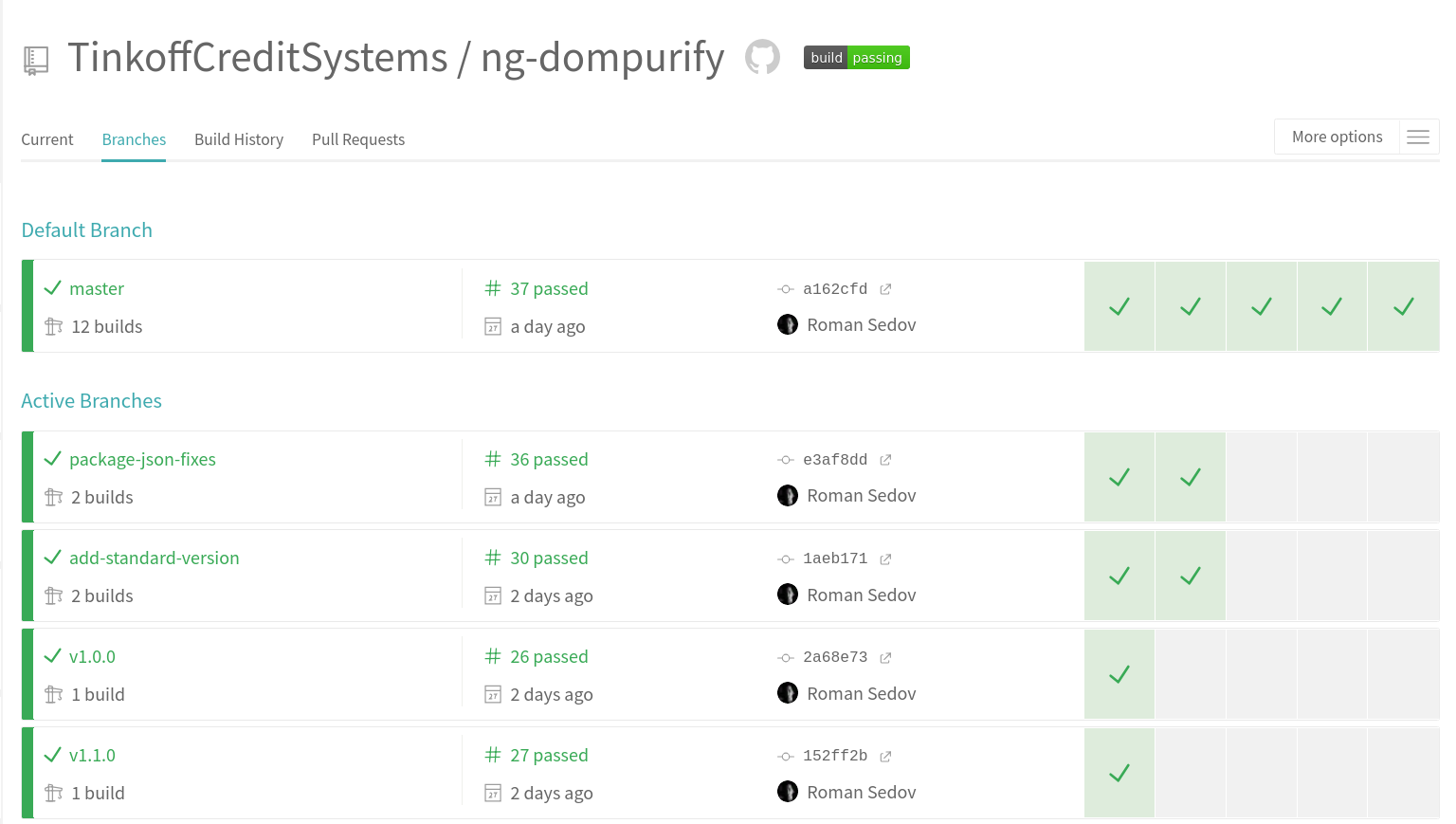The width and height of the screenshot is (1456, 824).
Task: Open the More options hamburger icon
Action: 1418,137
